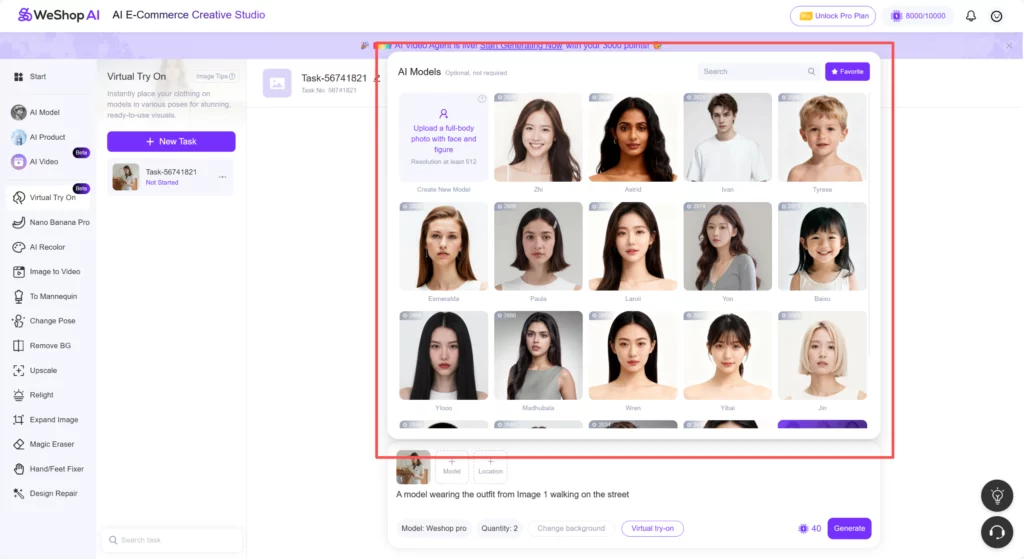
Task: Select the Wren model
Action: coord(633,355)
